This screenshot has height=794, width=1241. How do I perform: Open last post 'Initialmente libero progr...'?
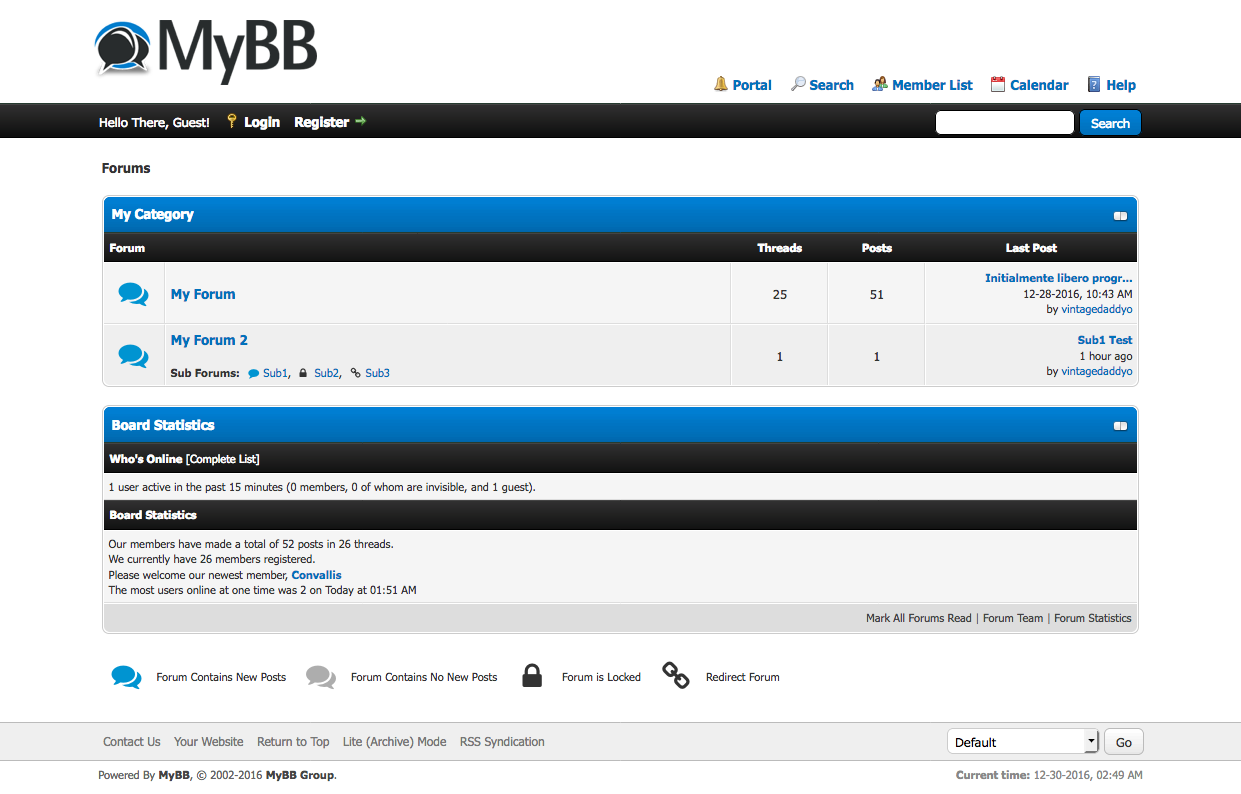pyautogui.click(x=1059, y=278)
